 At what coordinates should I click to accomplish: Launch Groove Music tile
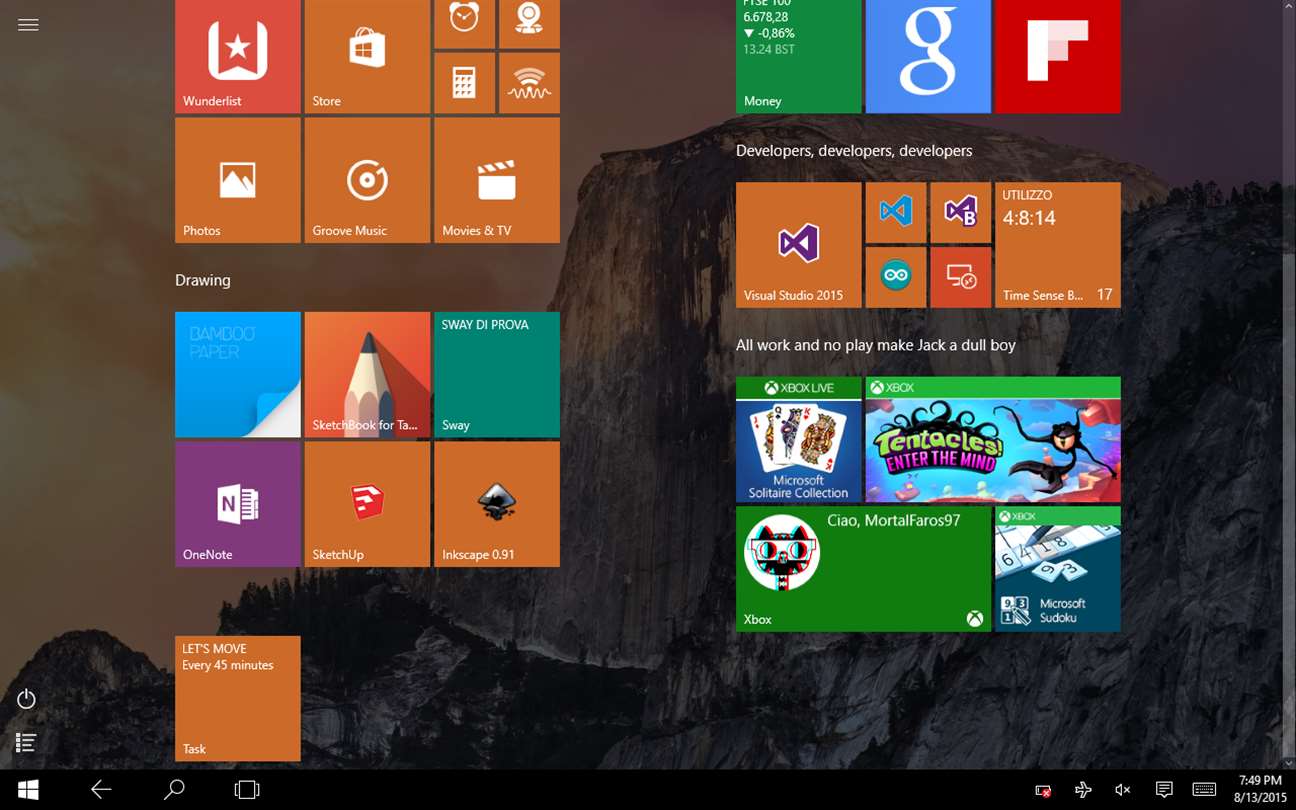click(367, 180)
